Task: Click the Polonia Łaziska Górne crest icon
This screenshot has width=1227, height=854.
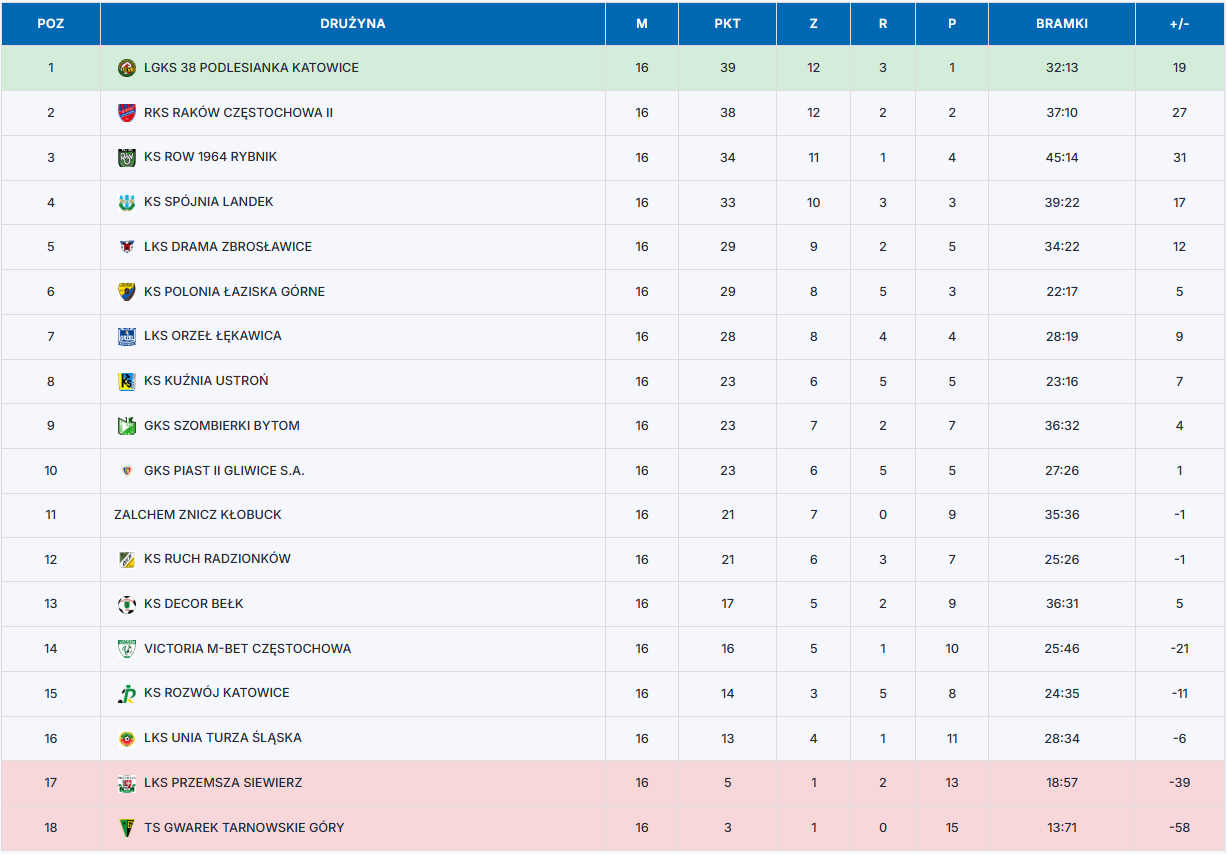Action: pos(126,292)
